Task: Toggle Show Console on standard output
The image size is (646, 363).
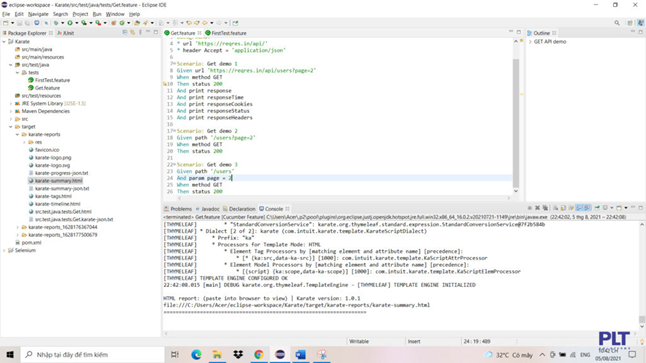Action: [x=579, y=208]
